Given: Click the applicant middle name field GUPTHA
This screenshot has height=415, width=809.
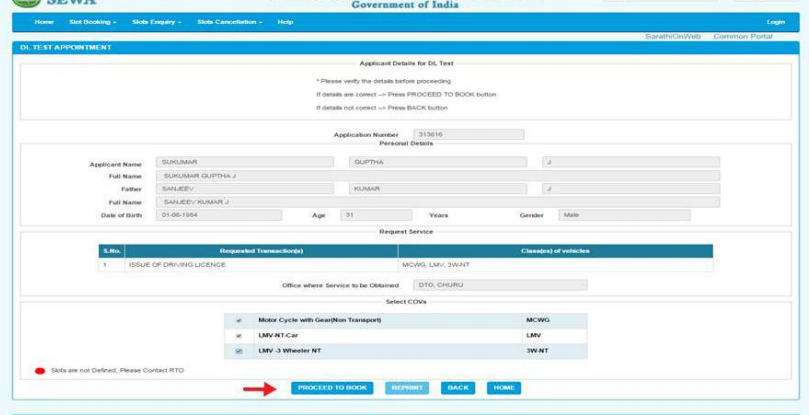Looking at the screenshot, I should 438,162.
